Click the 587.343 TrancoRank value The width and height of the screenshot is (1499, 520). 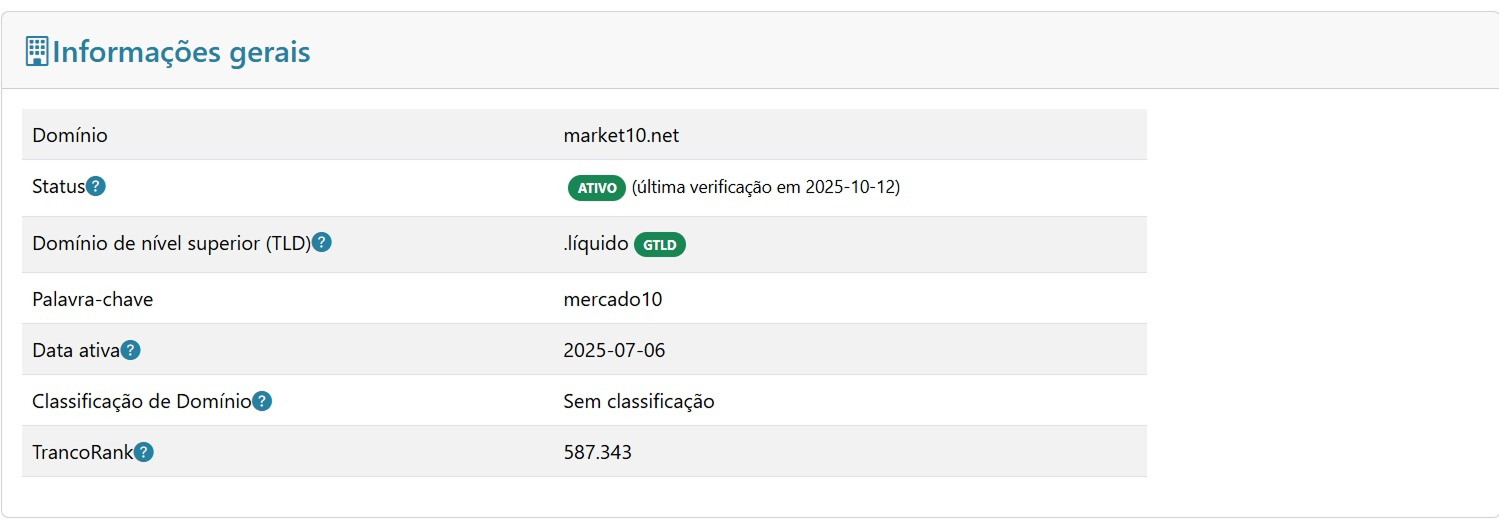598,452
